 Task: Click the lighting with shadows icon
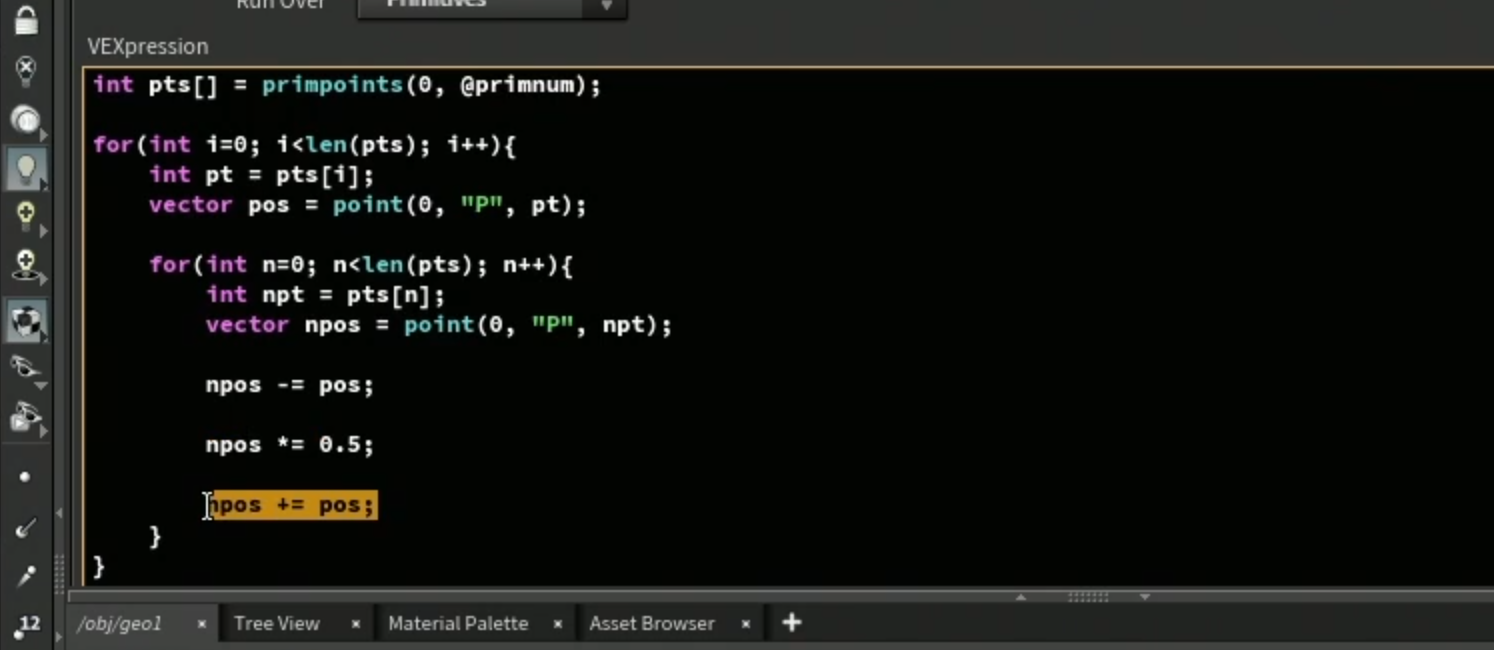click(x=25, y=266)
